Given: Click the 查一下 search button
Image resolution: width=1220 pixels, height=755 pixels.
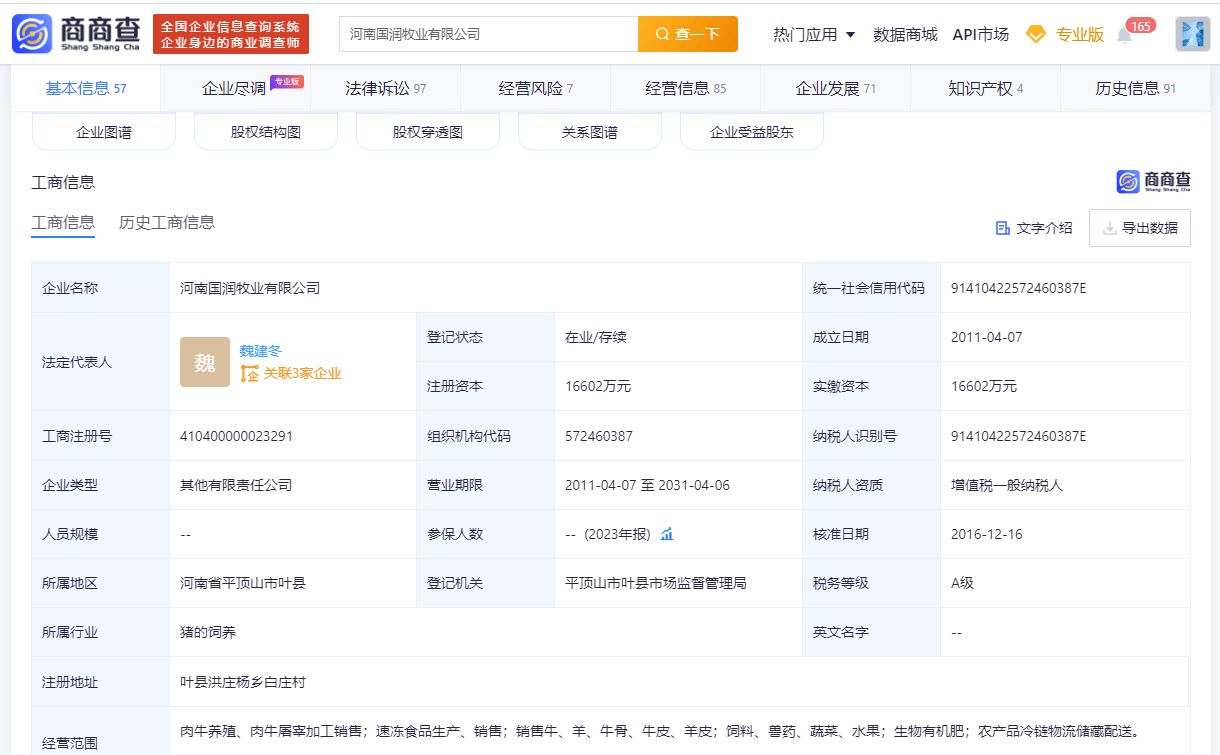Looking at the screenshot, I should point(688,34).
